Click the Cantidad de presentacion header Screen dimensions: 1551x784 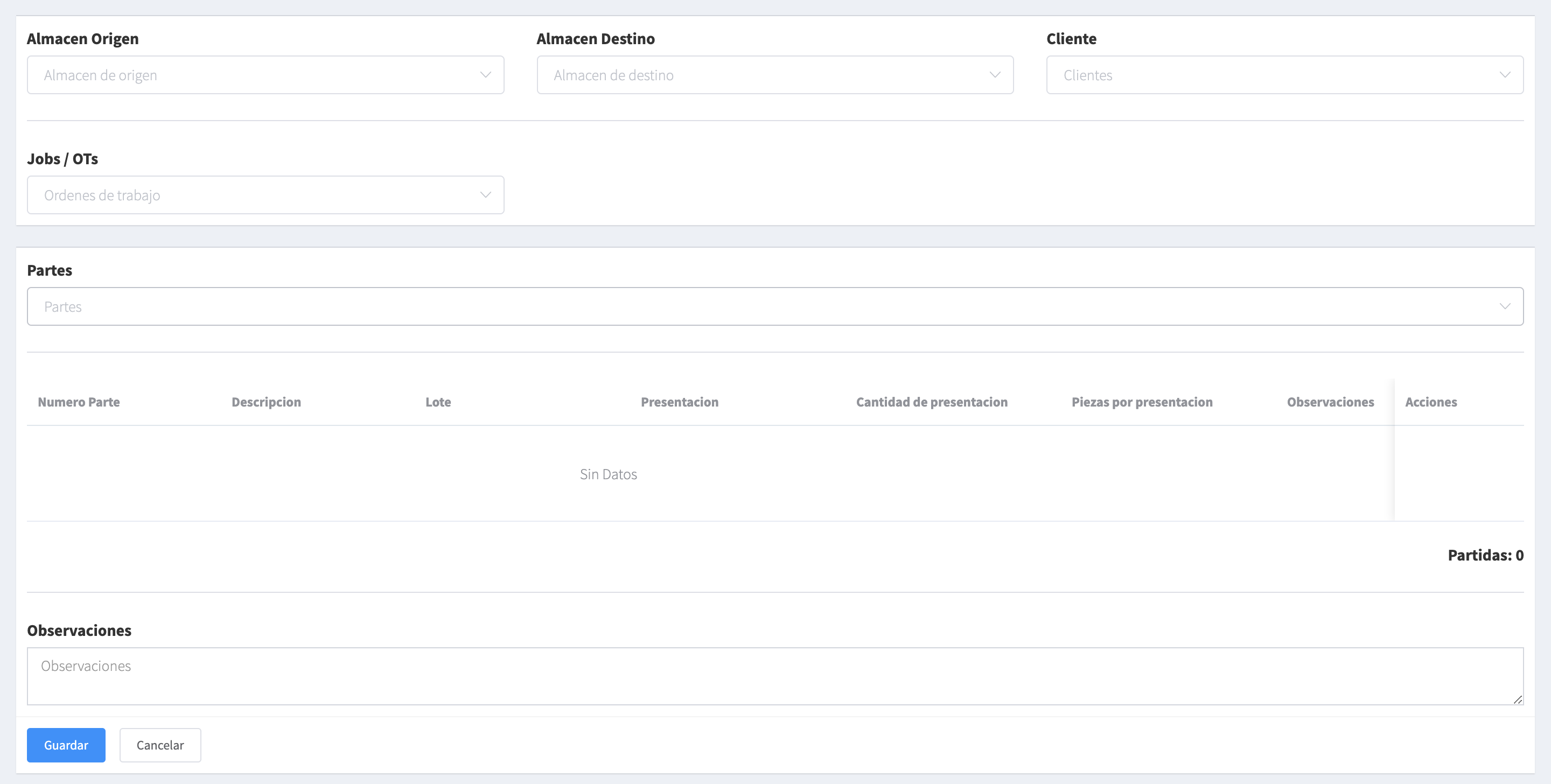coord(932,402)
